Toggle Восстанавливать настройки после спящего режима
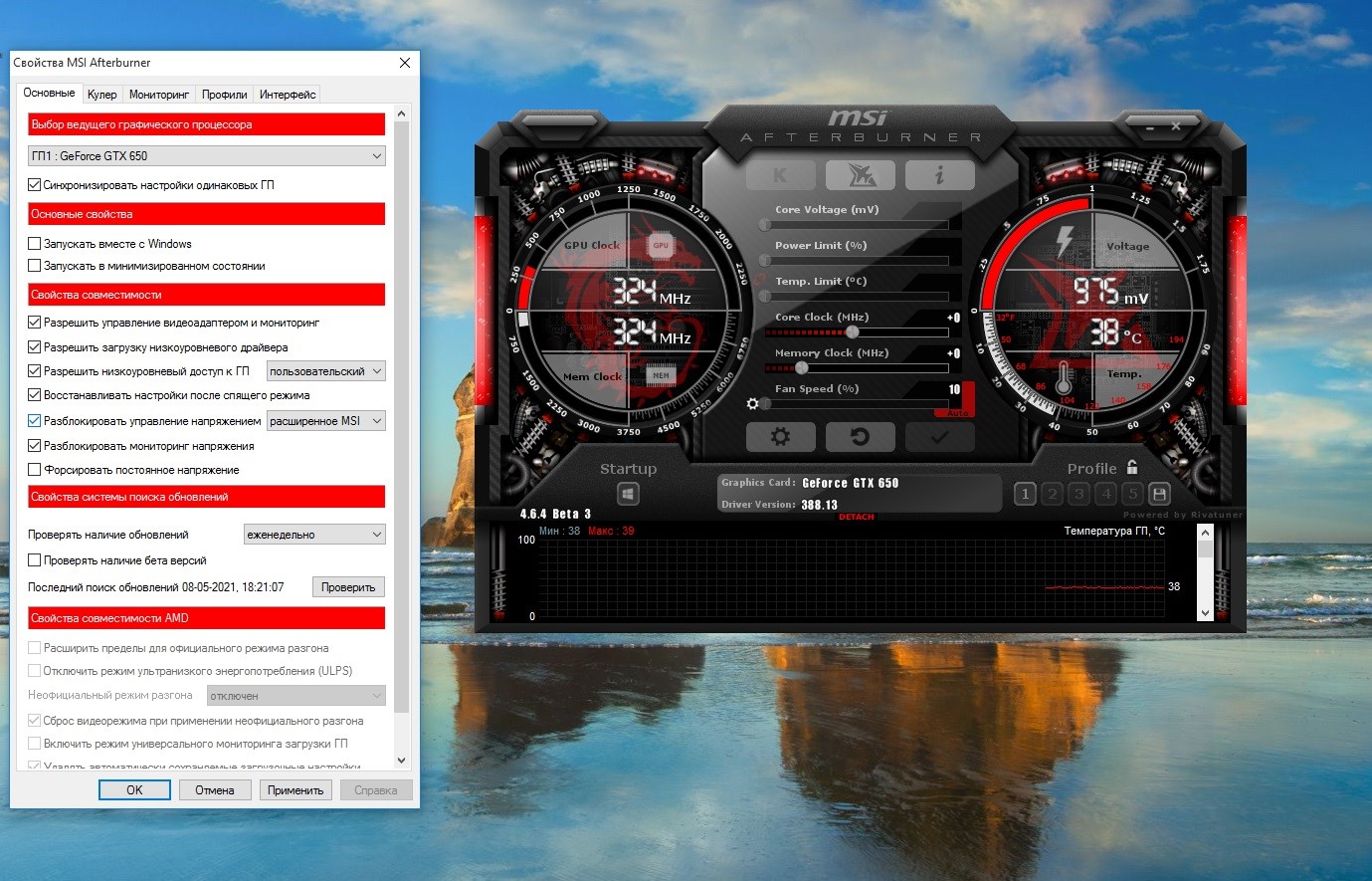1372x881 pixels. coord(35,395)
